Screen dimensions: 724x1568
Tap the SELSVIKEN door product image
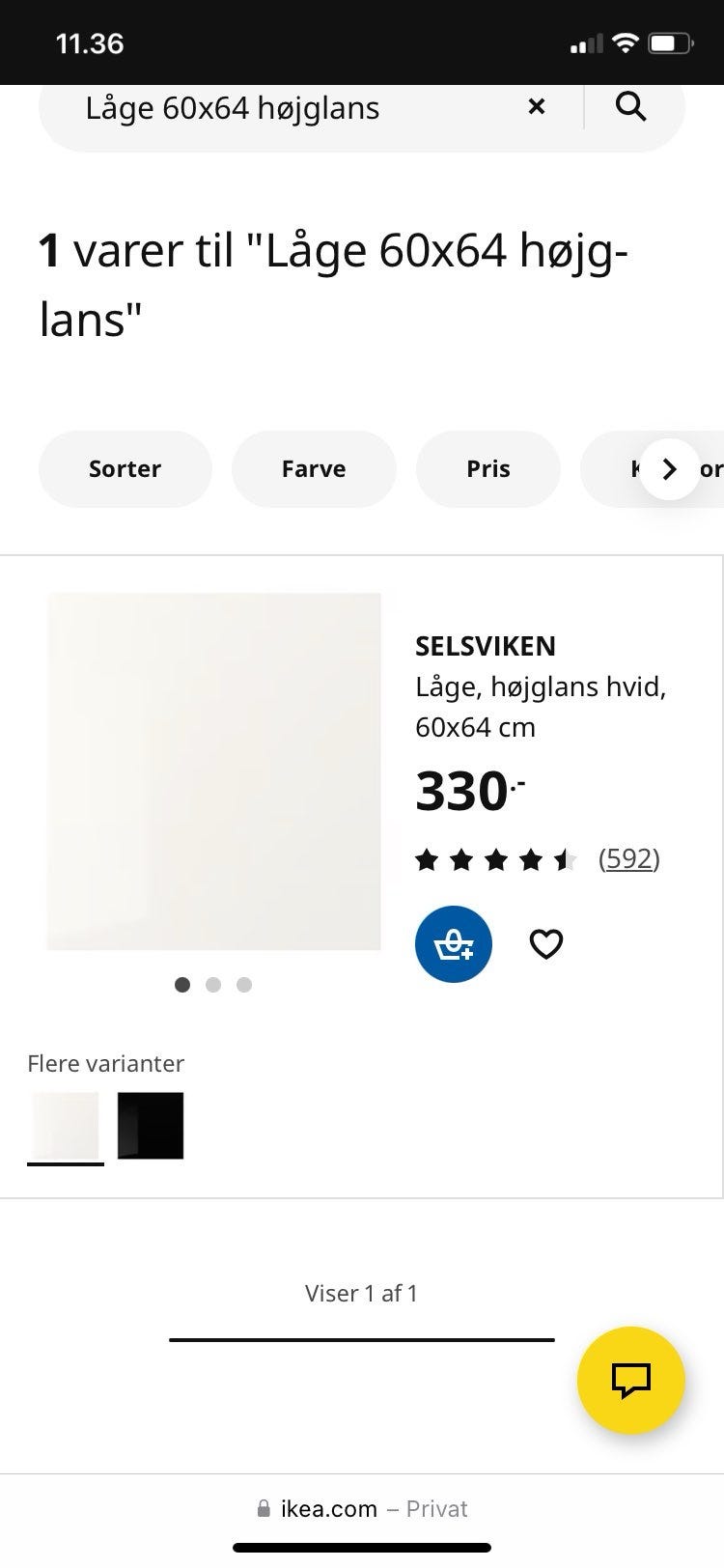pos(214,771)
